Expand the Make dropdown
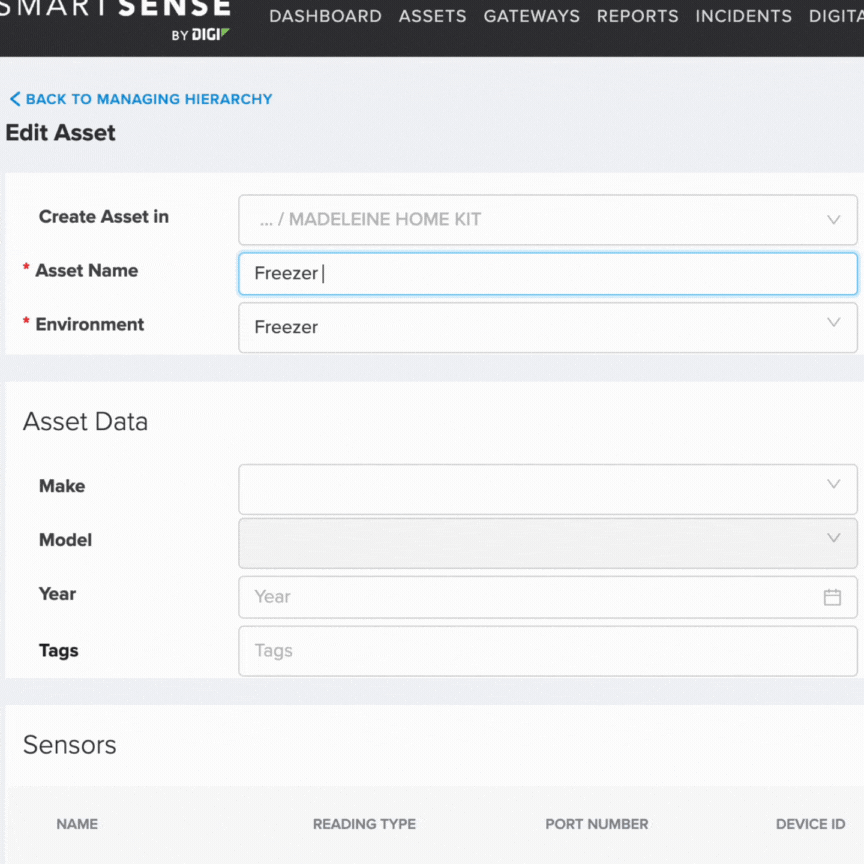The image size is (864, 864). 548,489
